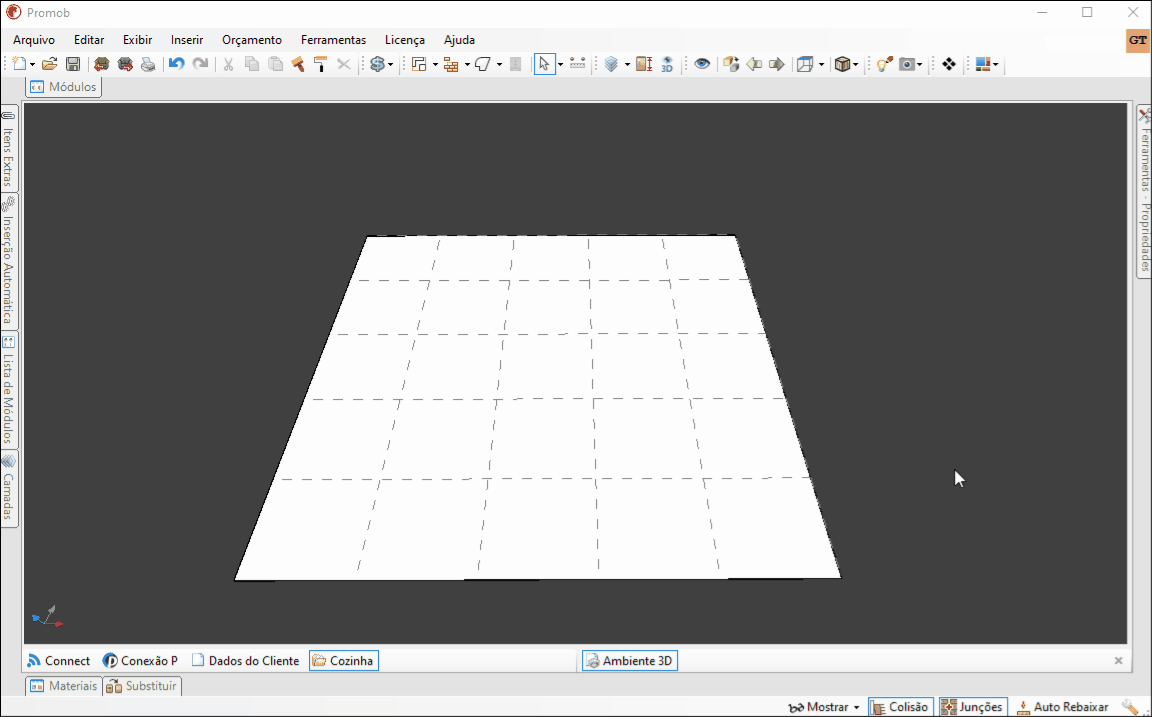
Task: Expand the layers toolbar dropdown arrow
Action: tap(627, 65)
